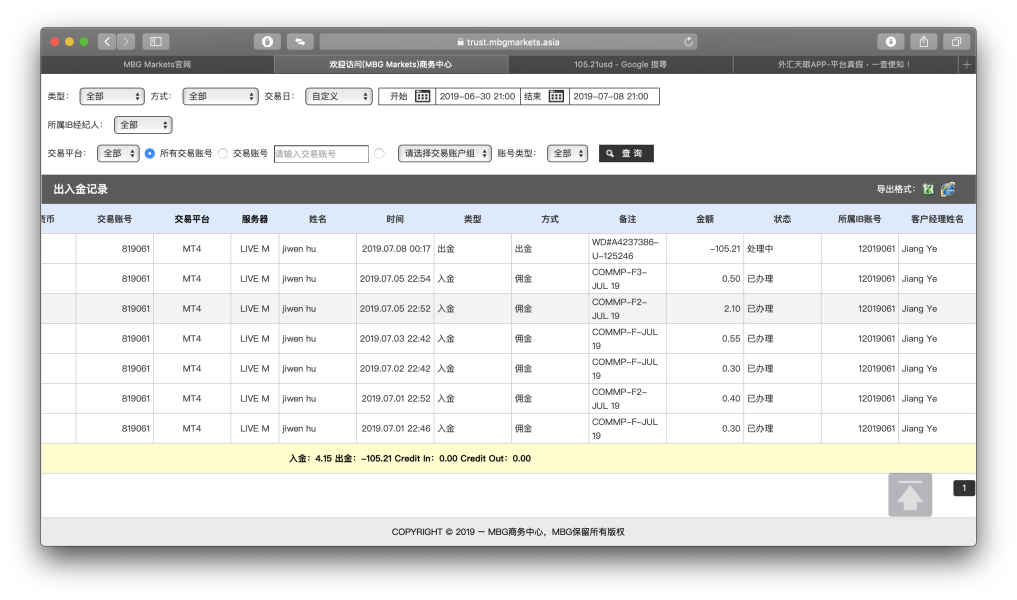This screenshot has height=600, width=1017.
Task: Select the specific trading account radio button
Action: point(223,154)
